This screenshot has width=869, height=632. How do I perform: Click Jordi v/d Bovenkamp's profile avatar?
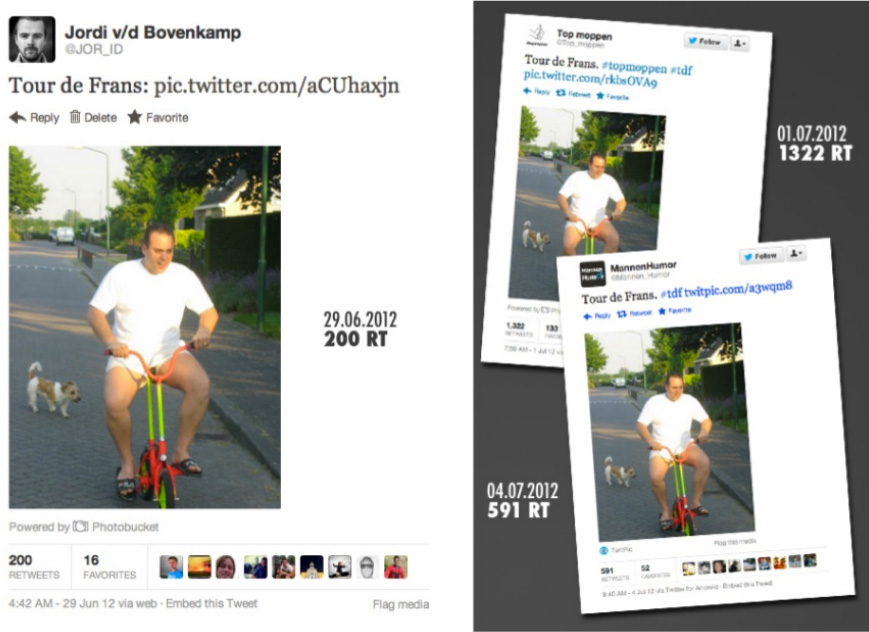pos(32,39)
